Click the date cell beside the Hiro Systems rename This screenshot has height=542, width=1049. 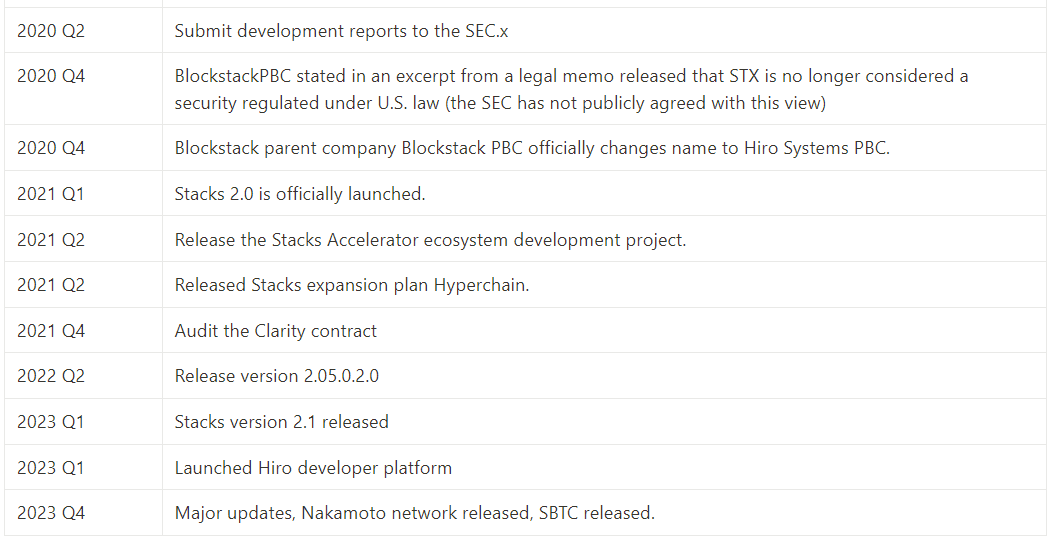(51, 148)
